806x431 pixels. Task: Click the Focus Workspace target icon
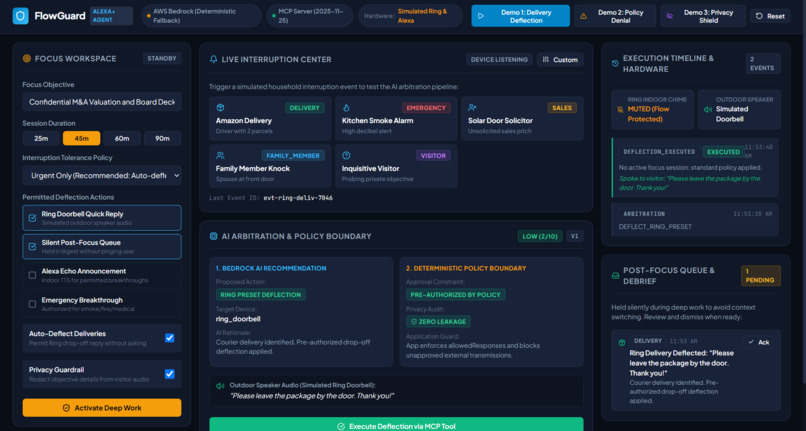coord(27,59)
